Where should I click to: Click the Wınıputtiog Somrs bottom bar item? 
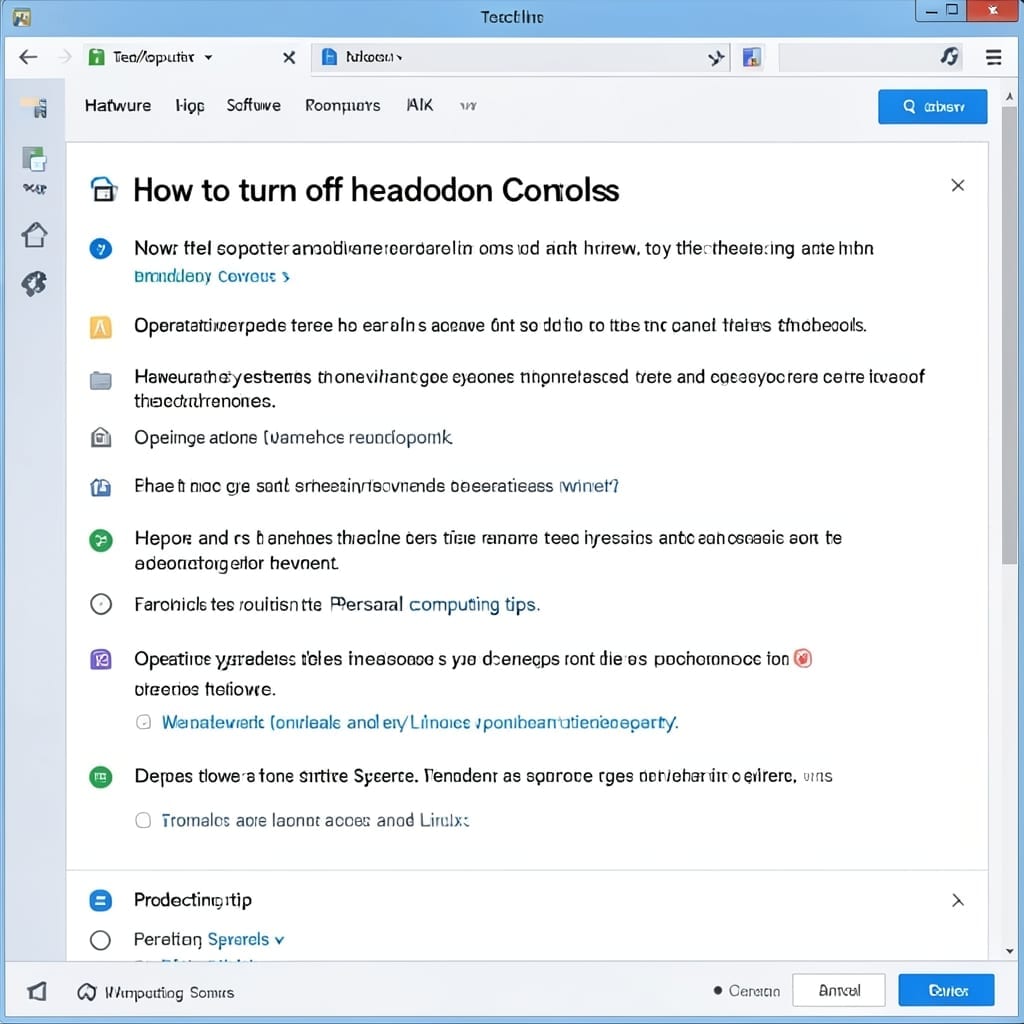[155, 993]
